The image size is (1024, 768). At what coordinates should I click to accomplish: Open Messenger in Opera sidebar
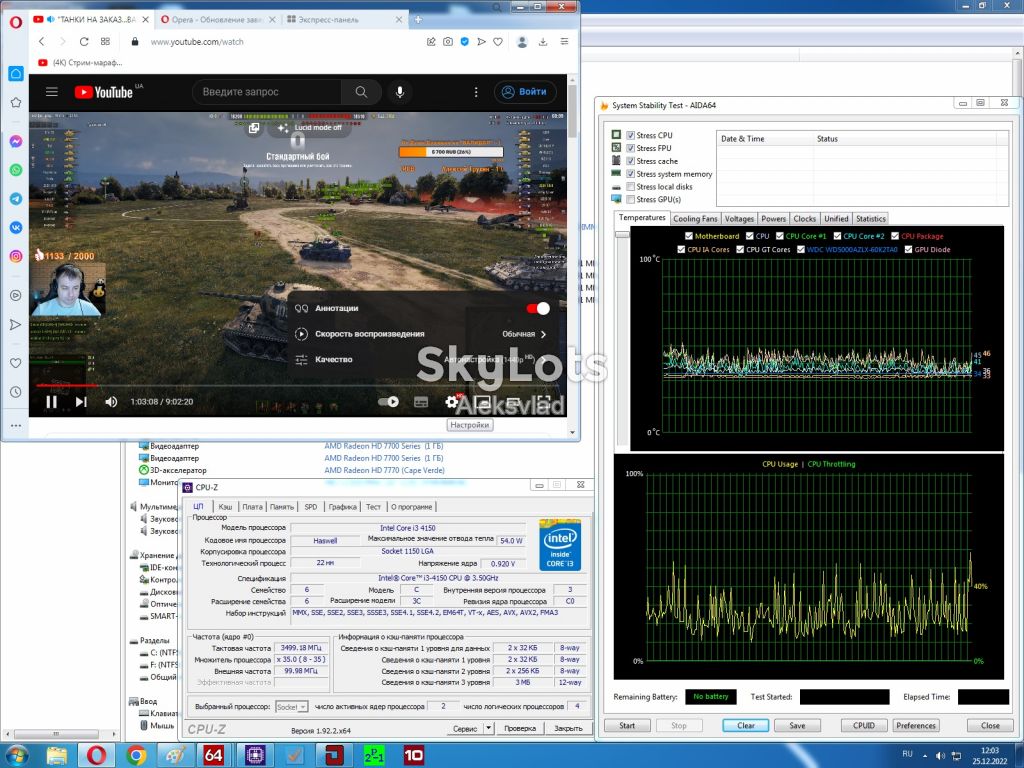[x=16, y=141]
